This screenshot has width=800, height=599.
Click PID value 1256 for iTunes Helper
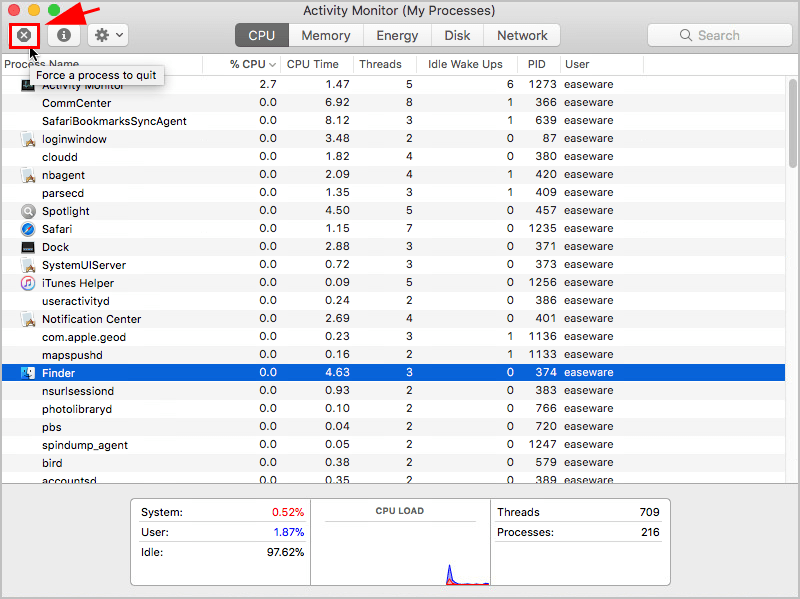click(x=542, y=283)
